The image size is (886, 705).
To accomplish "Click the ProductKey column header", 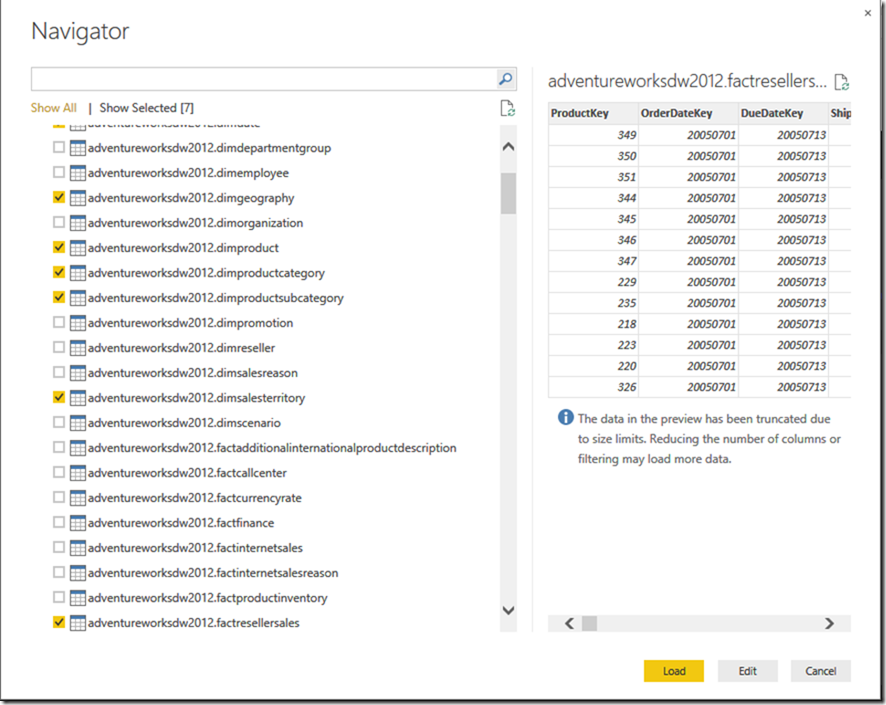I will [x=593, y=113].
